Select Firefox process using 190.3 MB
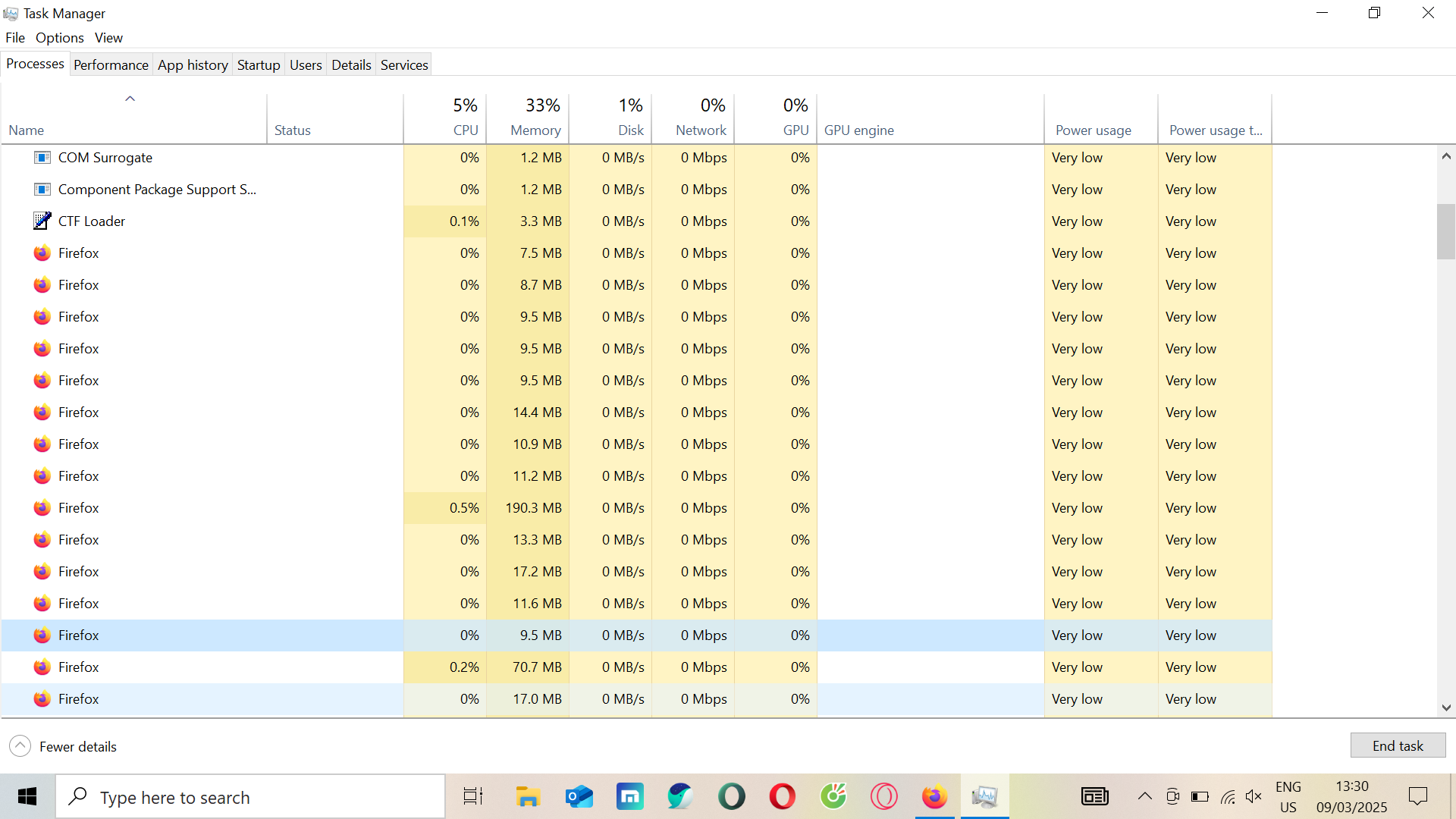This screenshot has width=1456, height=819. [x=636, y=508]
